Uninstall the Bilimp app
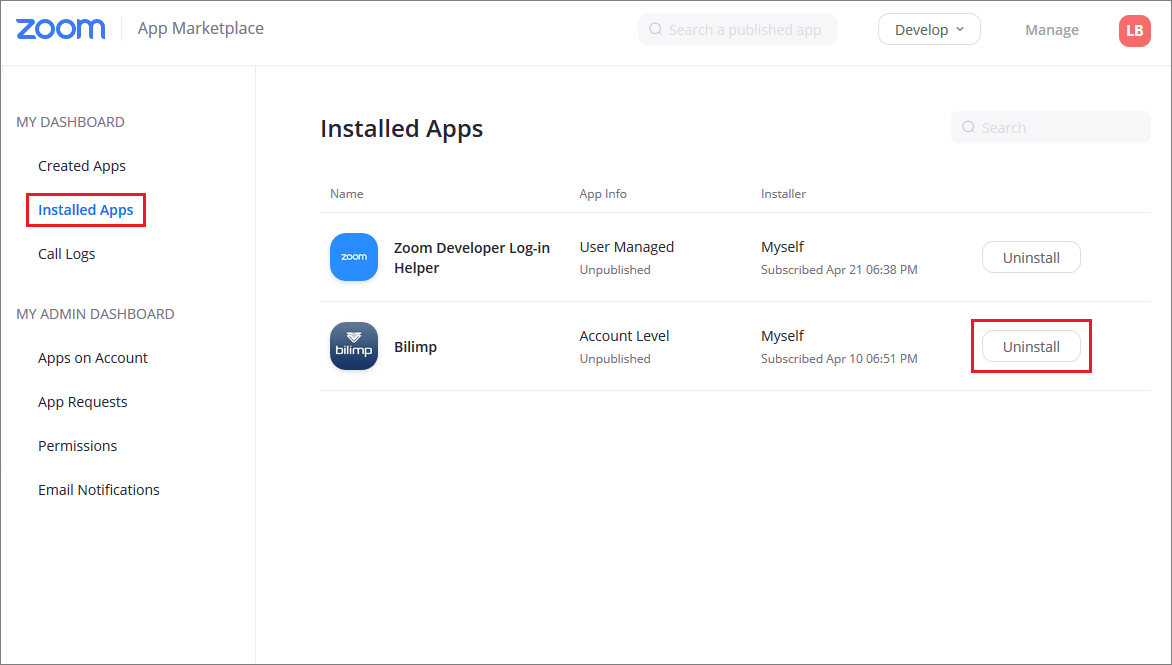This screenshot has height=665, width=1172. (x=1031, y=346)
